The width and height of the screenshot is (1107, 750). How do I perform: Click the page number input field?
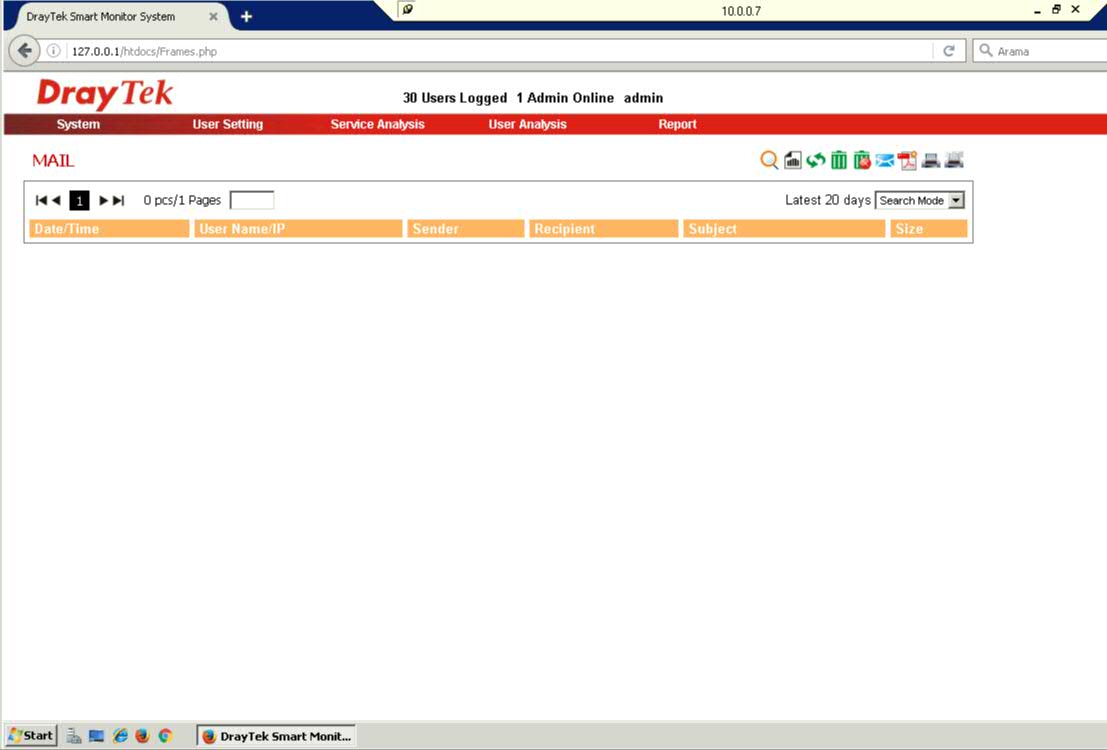pos(252,201)
